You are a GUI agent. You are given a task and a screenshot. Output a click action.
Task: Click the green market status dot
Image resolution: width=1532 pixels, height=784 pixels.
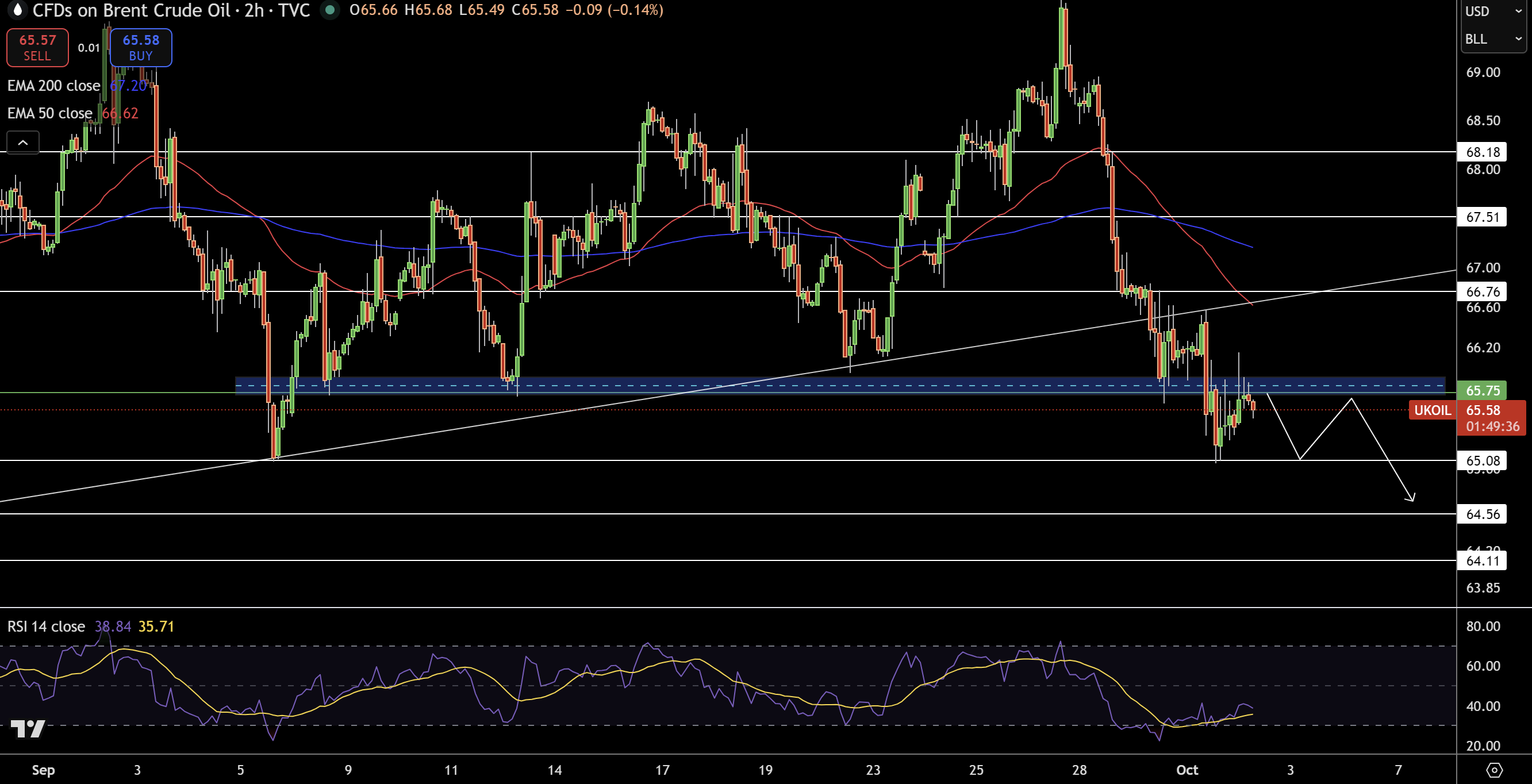tap(329, 10)
